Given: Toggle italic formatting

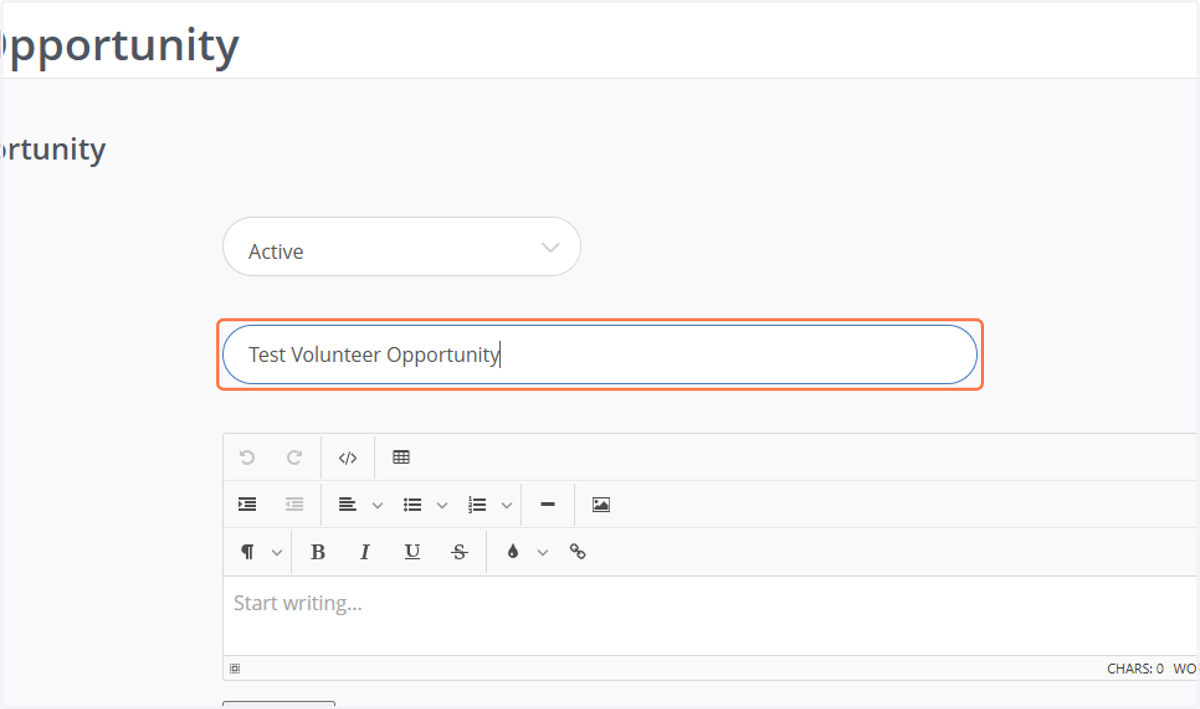Looking at the screenshot, I should click(365, 552).
